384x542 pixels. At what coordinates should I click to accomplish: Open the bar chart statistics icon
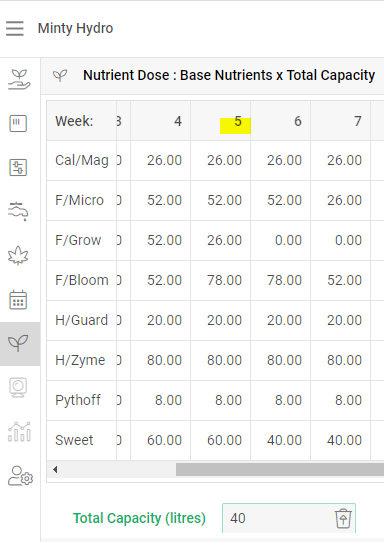click(x=19, y=432)
